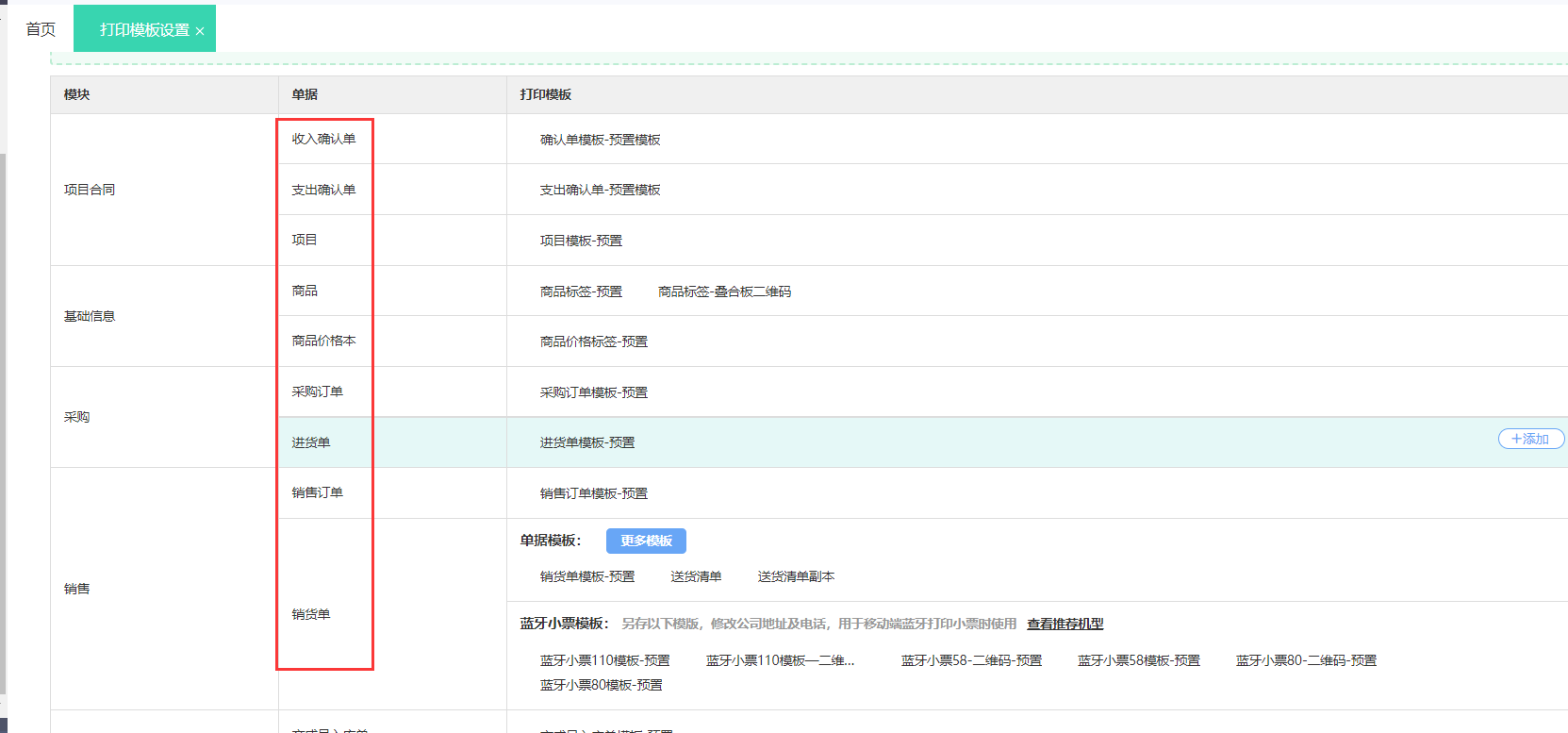Open 商品标签-叠合板二维码 template
1568x733 pixels.
[724, 292]
